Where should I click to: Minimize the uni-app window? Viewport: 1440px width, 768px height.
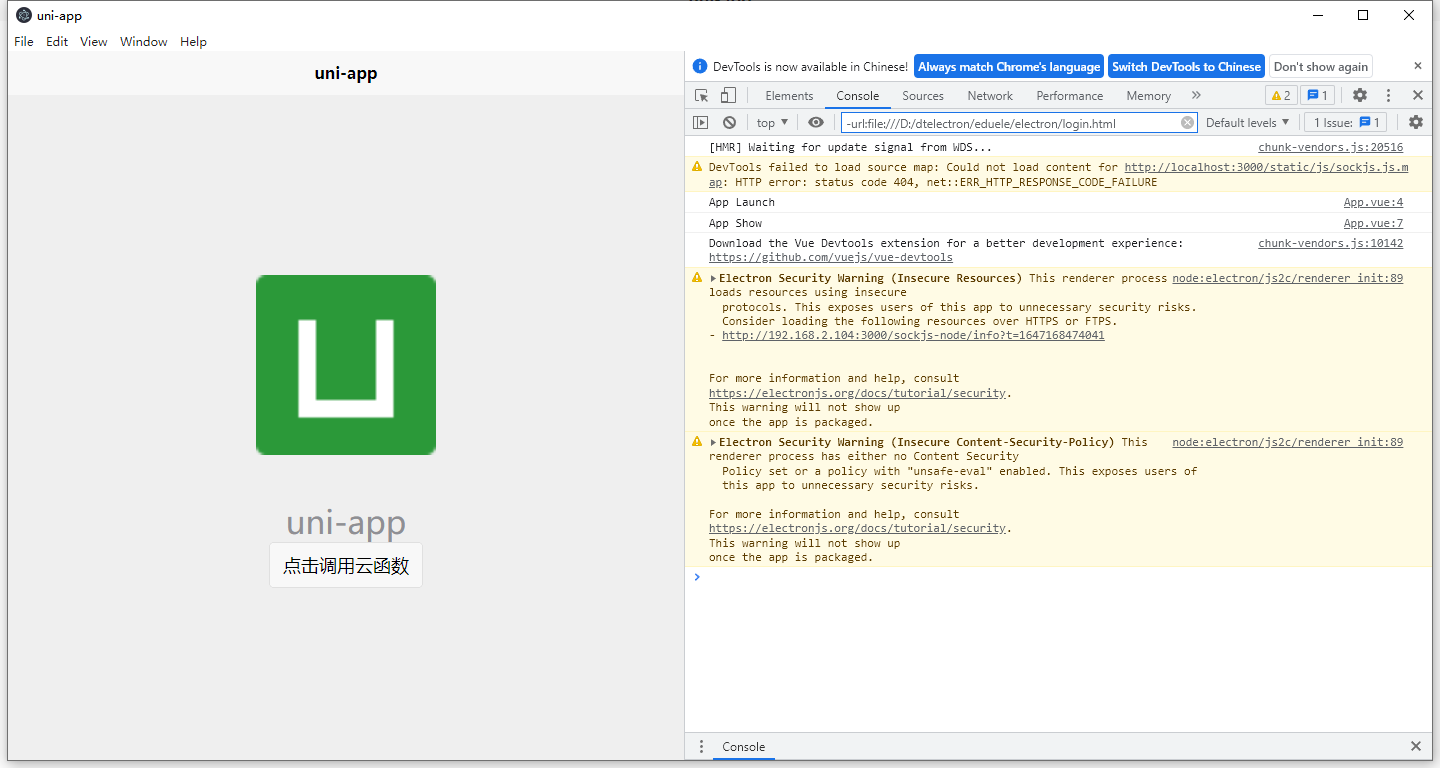(1317, 15)
